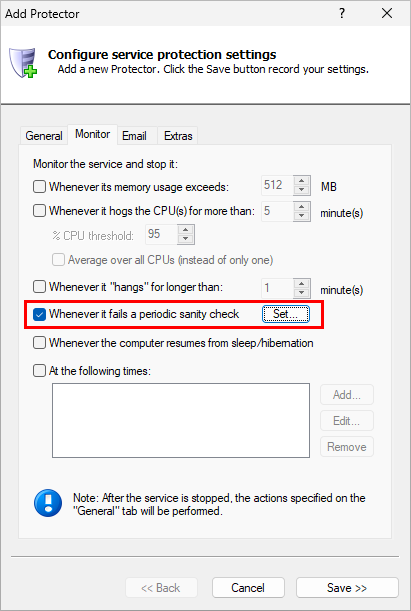411x611 pixels.
Task: Increase the hang duration minutes spinner
Action: [302, 283]
